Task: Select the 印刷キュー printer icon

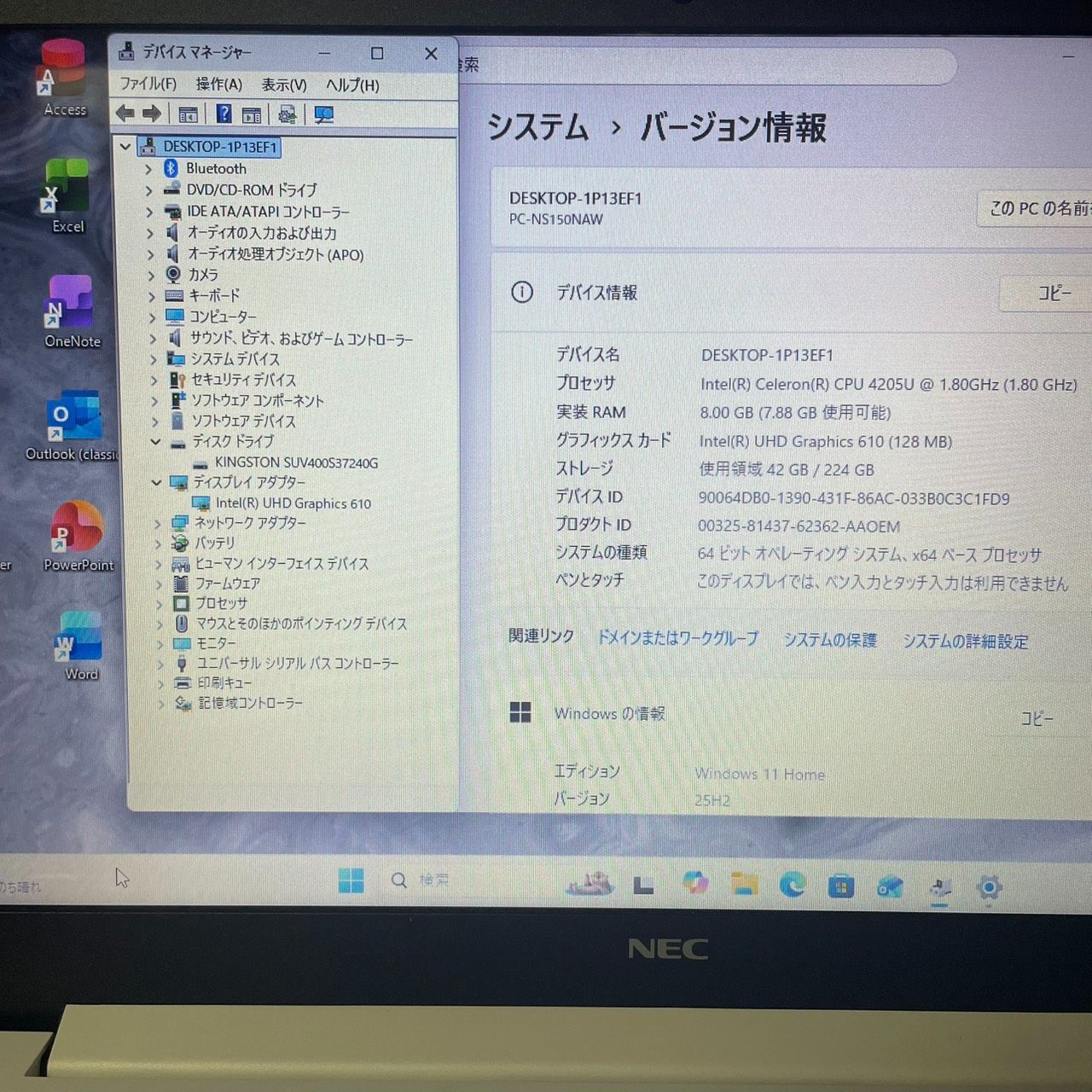Action: (183, 683)
